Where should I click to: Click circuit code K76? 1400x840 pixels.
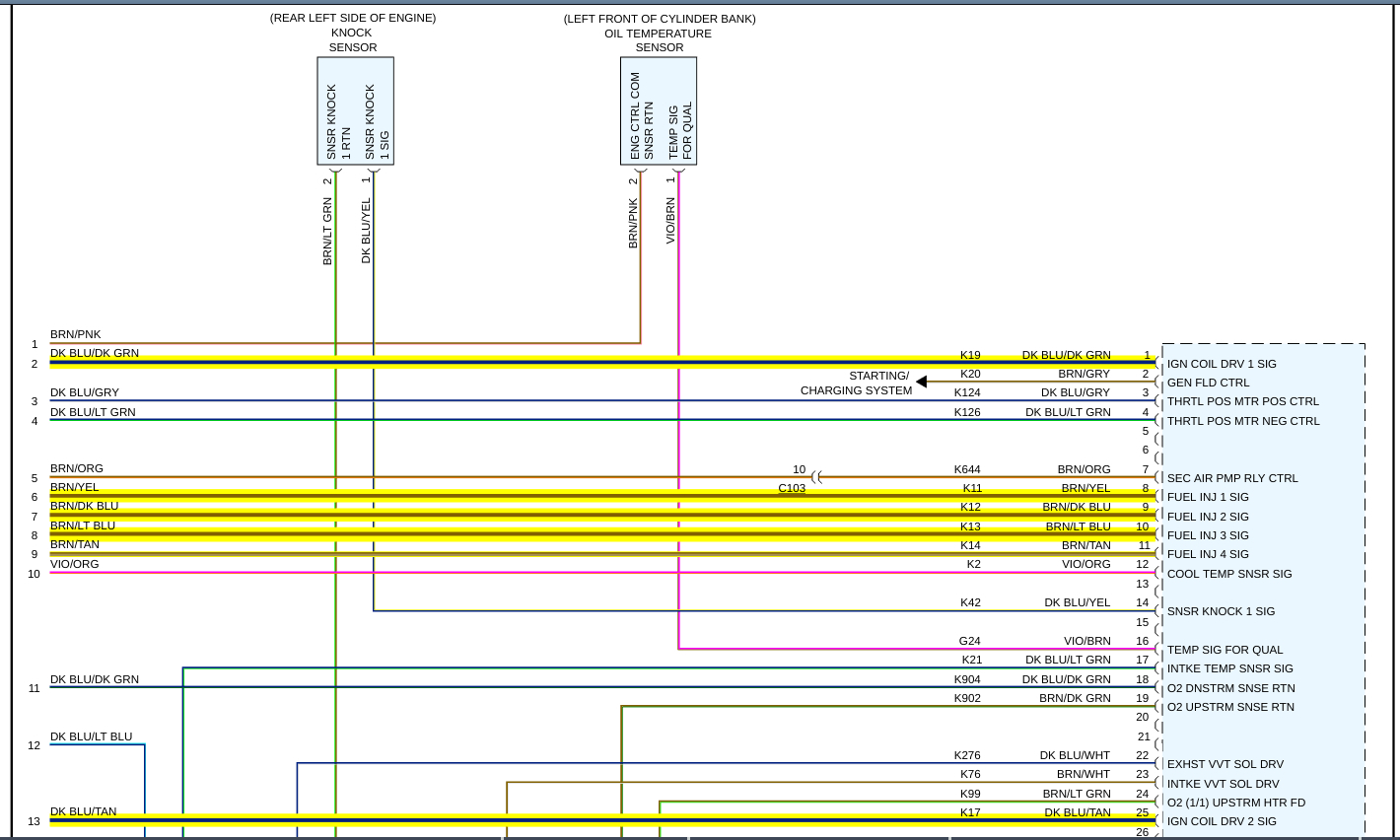pyautogui.click(x=970, y=774)
